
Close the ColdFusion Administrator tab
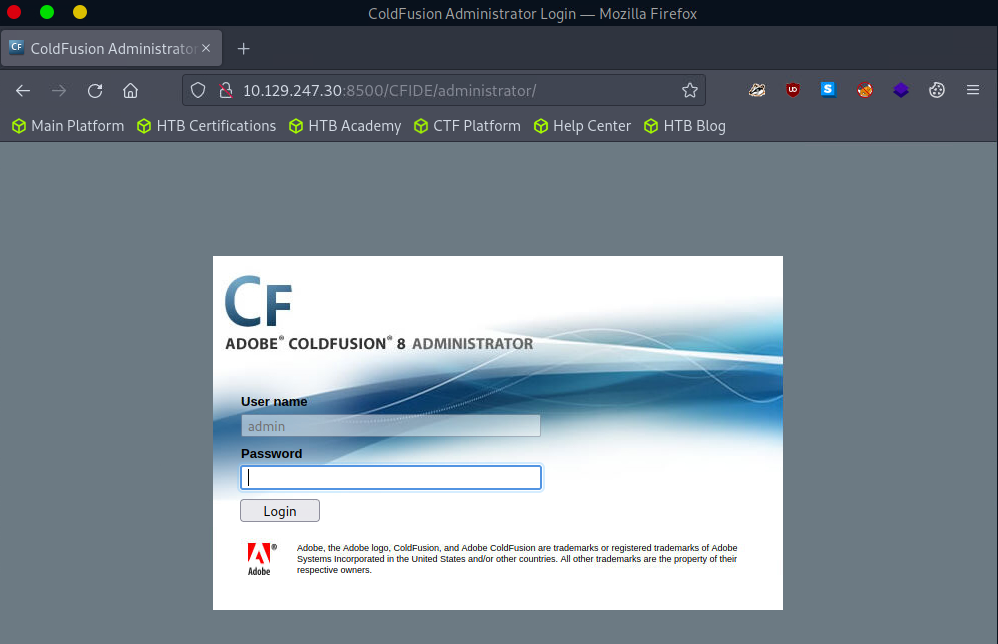pyautogui.click(x=206, y=48)
